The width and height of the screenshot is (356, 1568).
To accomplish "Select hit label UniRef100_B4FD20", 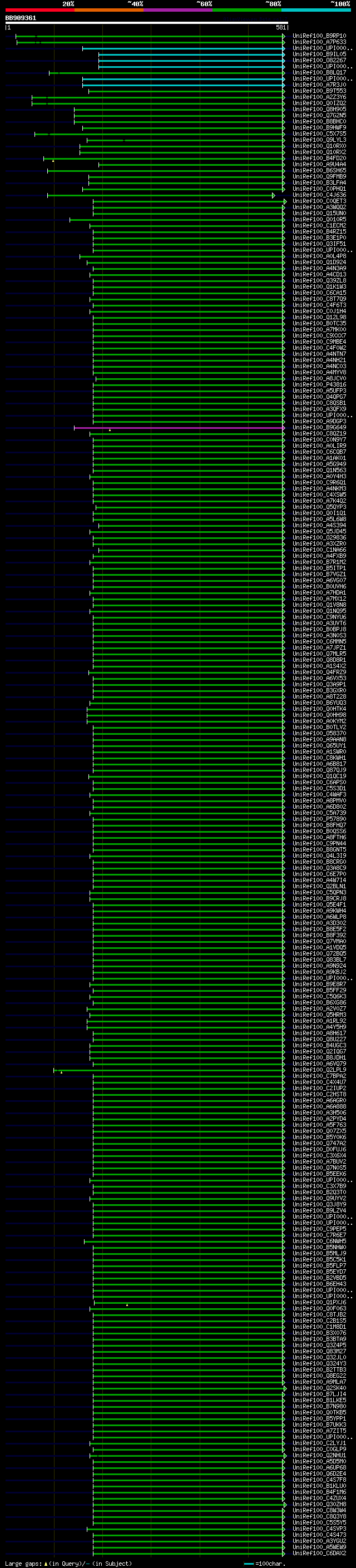I will coord(319,159).
